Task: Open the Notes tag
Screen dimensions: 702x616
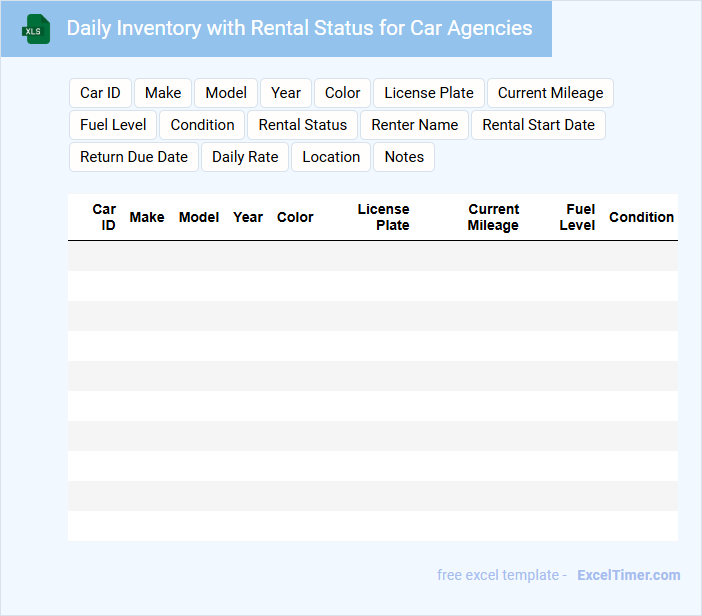Action: (x=404, y=157)
